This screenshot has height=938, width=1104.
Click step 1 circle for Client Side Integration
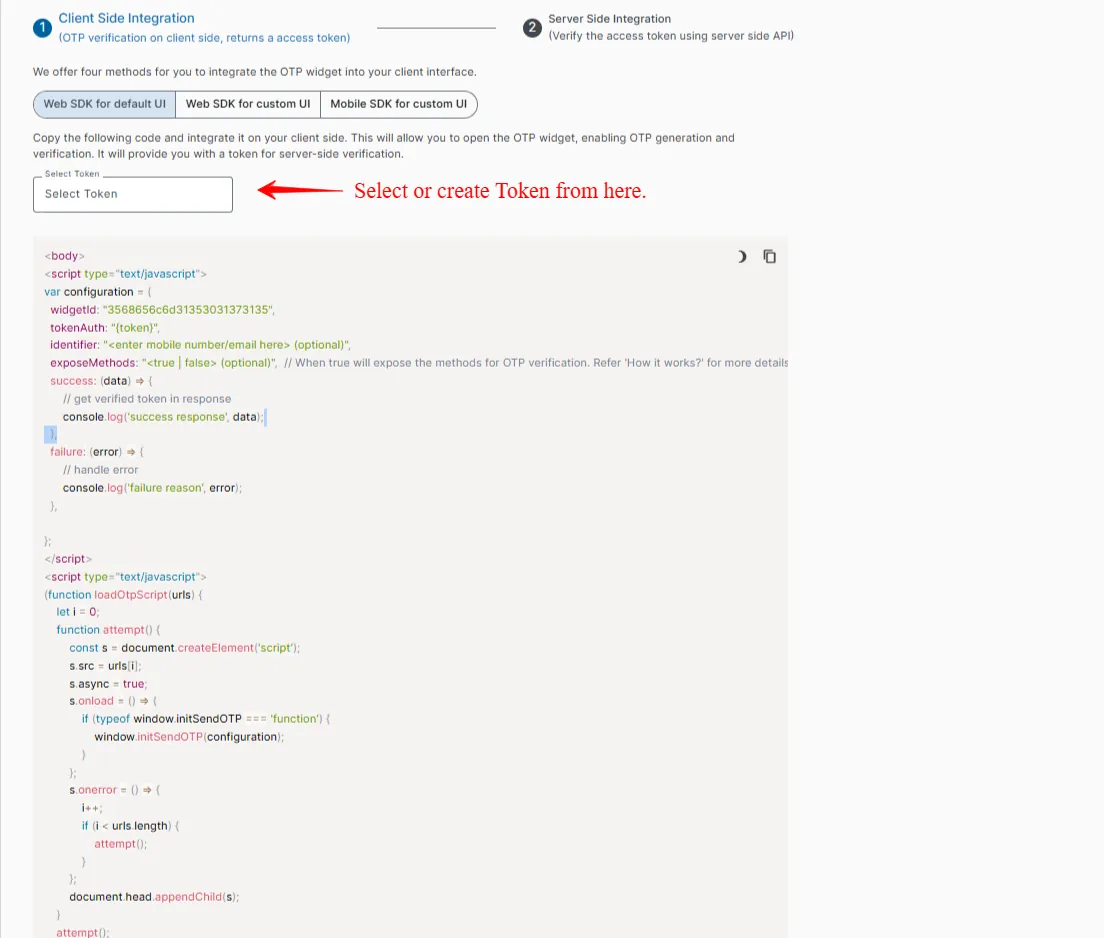point(42,27)
